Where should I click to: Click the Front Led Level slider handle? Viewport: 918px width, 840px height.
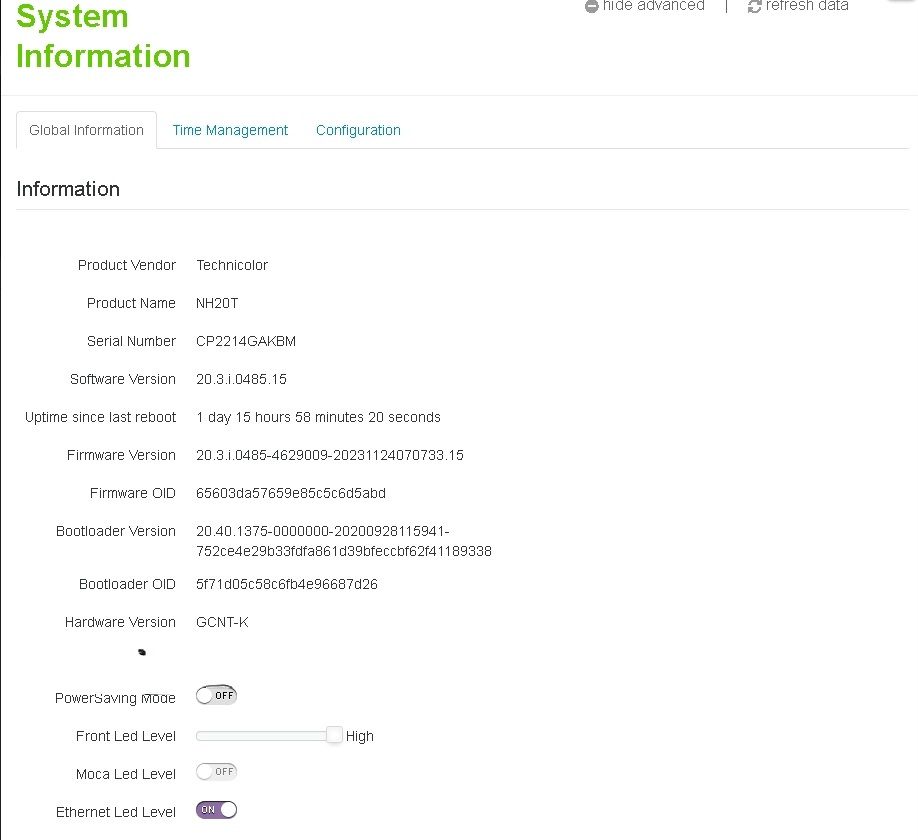334,735
